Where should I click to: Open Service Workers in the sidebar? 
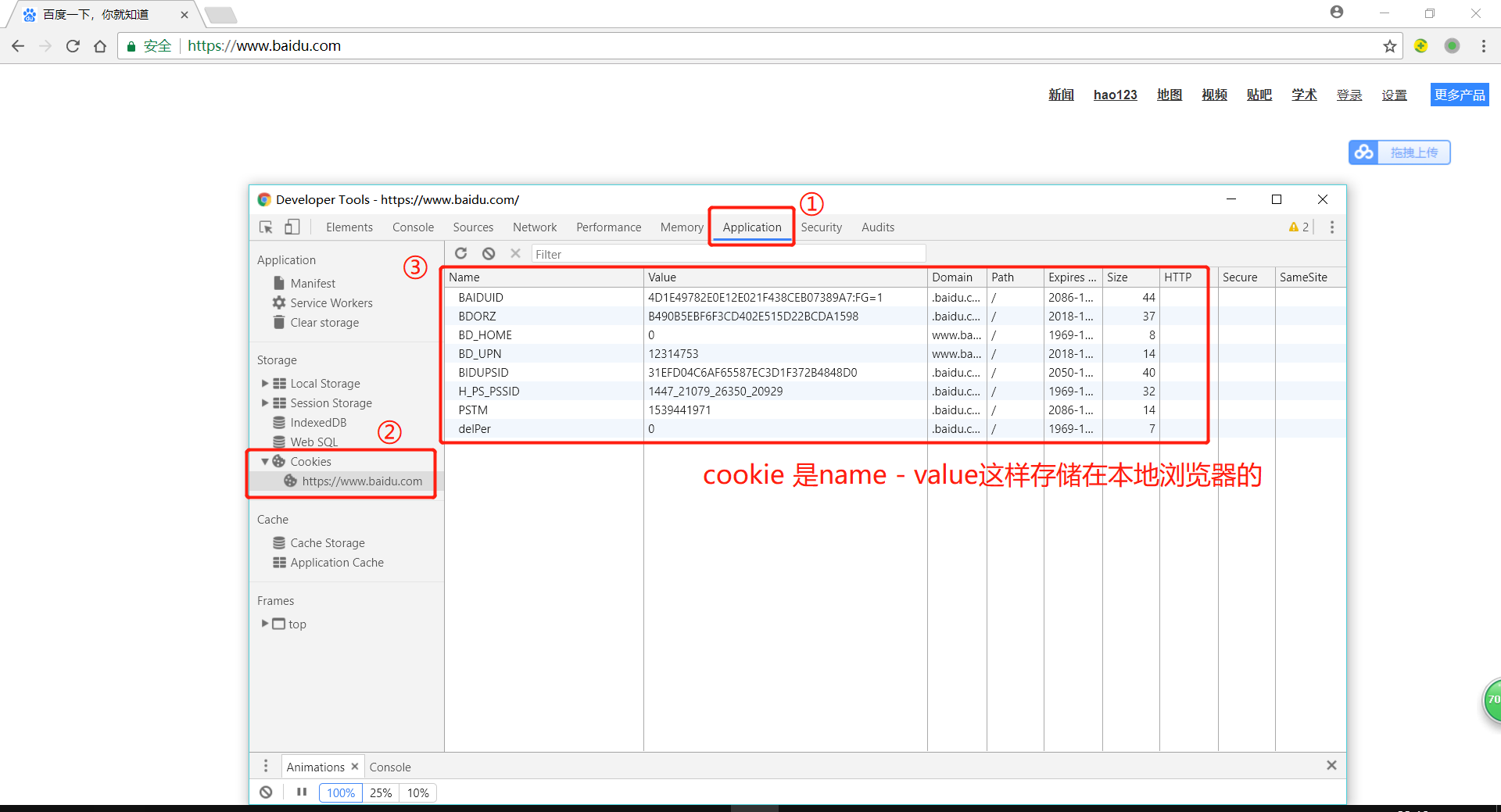point(331,302)
